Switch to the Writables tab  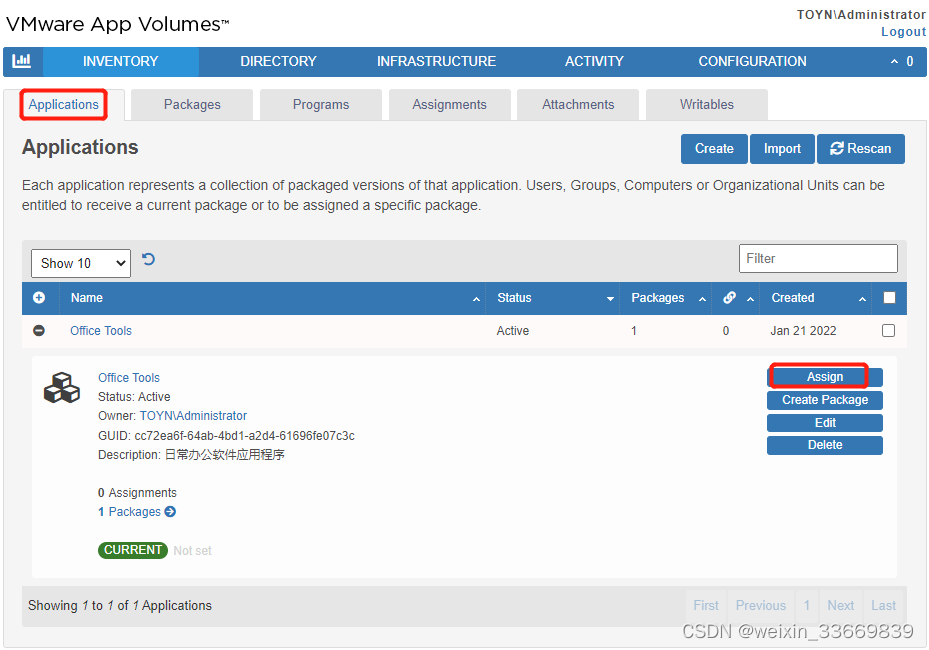click(x=706, y=105)
